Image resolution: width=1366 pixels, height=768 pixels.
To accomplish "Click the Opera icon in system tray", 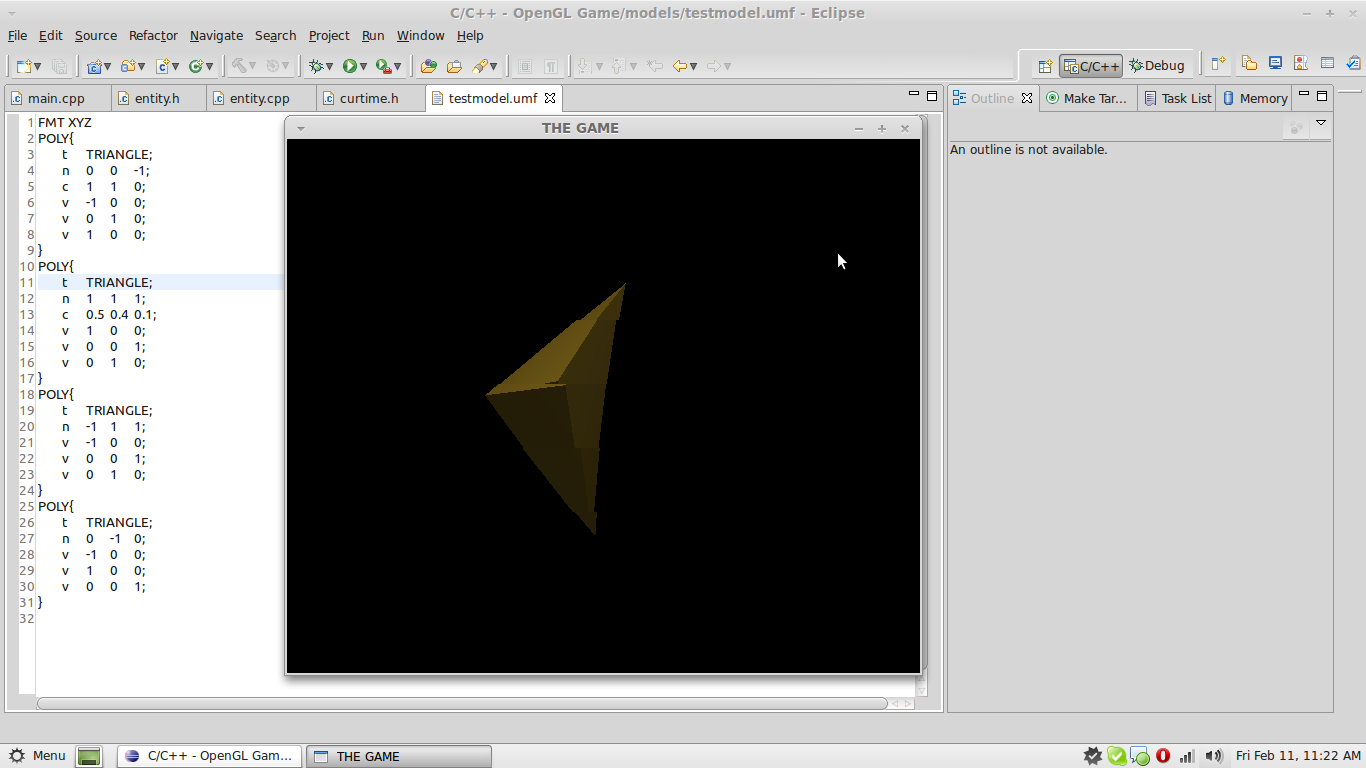I will [x=1163, y=756].
